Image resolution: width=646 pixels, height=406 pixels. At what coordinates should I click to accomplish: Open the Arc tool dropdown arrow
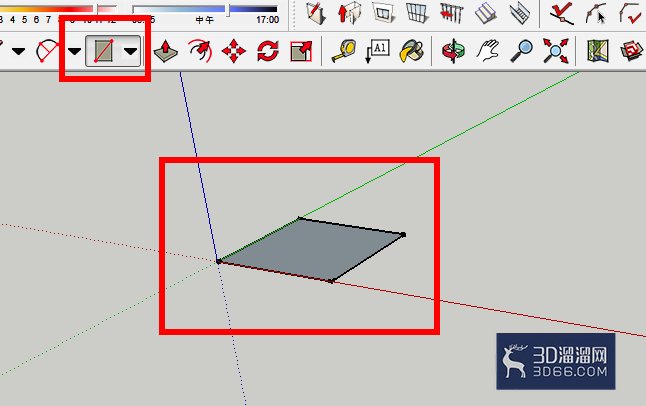pyautogui.click(x=75, y=51)
